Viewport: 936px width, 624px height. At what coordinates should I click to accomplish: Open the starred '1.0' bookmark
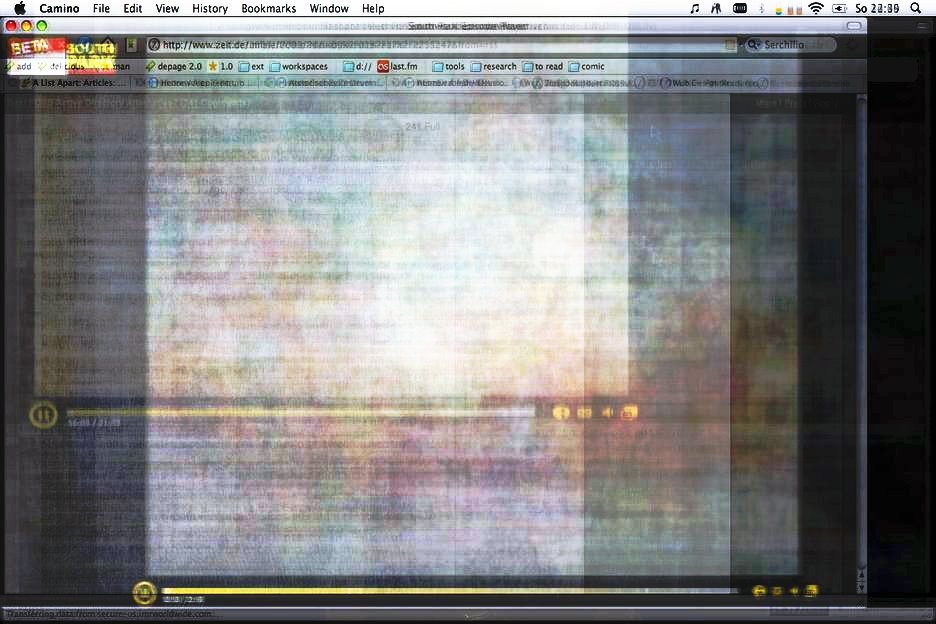pos(220,66)
